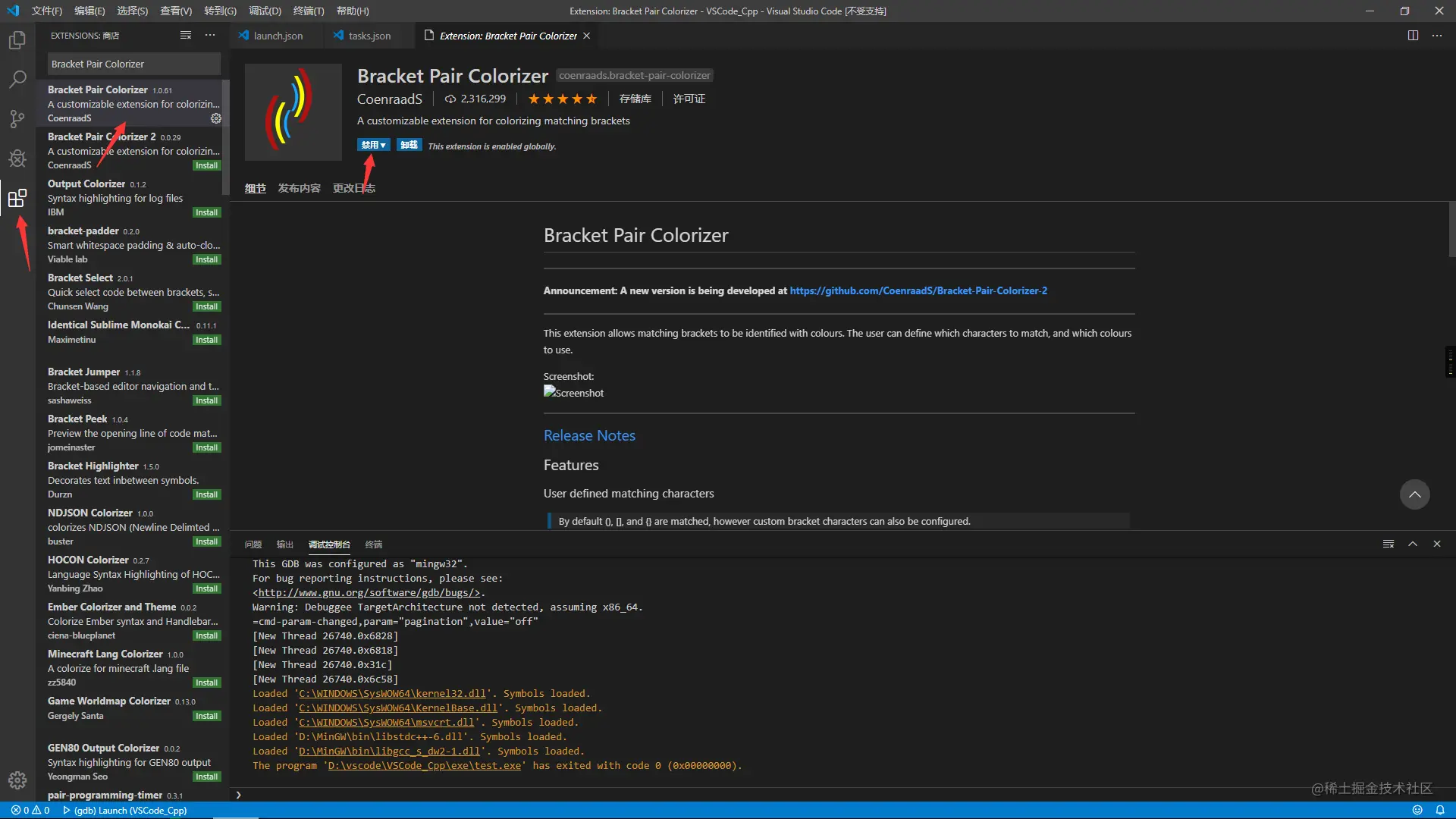Image resolution: width=1456 pixels, height=819 pixels.
Task: Click the uninstall (卸载) button
Action: (409, 146)
